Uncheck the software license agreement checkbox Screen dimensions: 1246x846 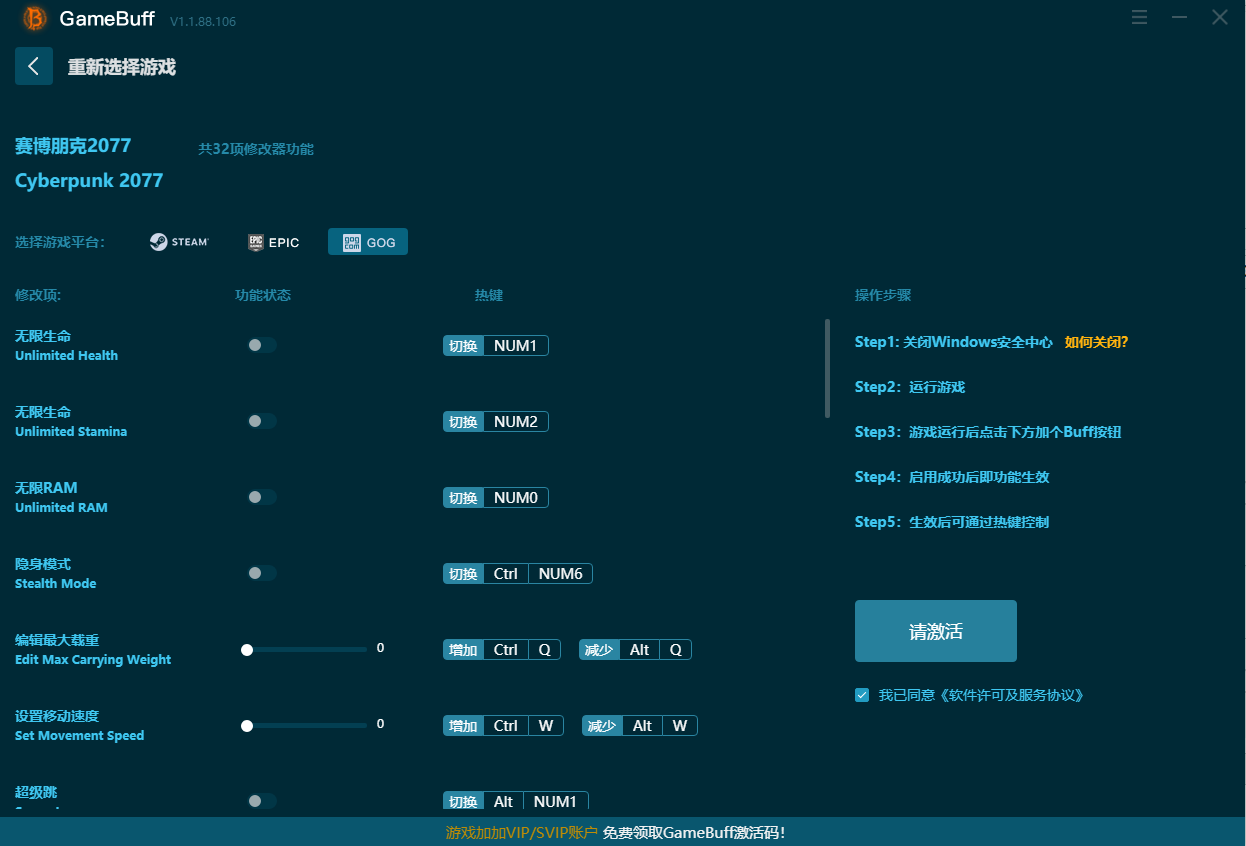[x=862, y=695]
